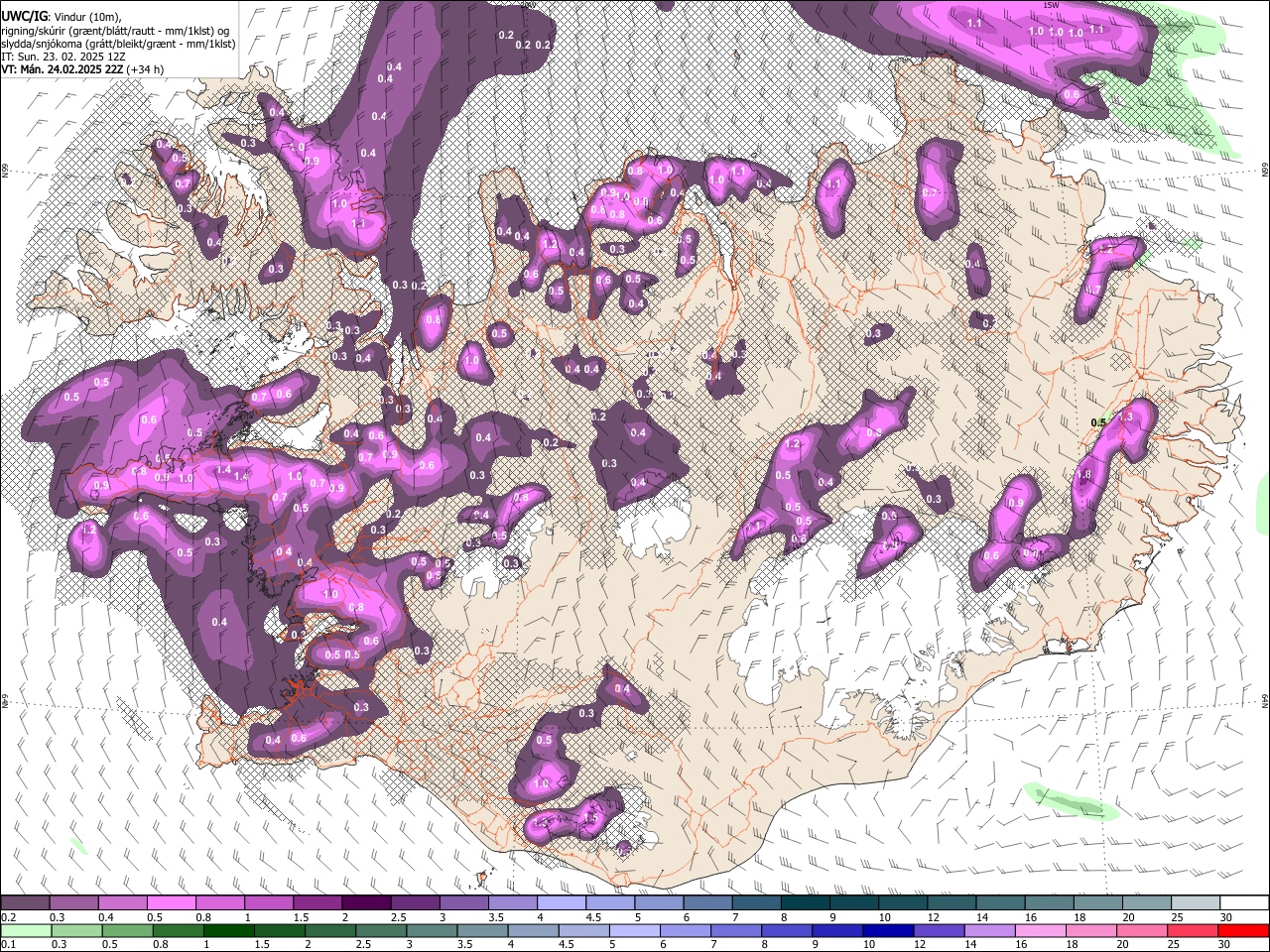This screenshot has height=952, width=1270.
Task: Click the palest green 0.1–0.3 rain swatch
Action: [x=26, y=930]
